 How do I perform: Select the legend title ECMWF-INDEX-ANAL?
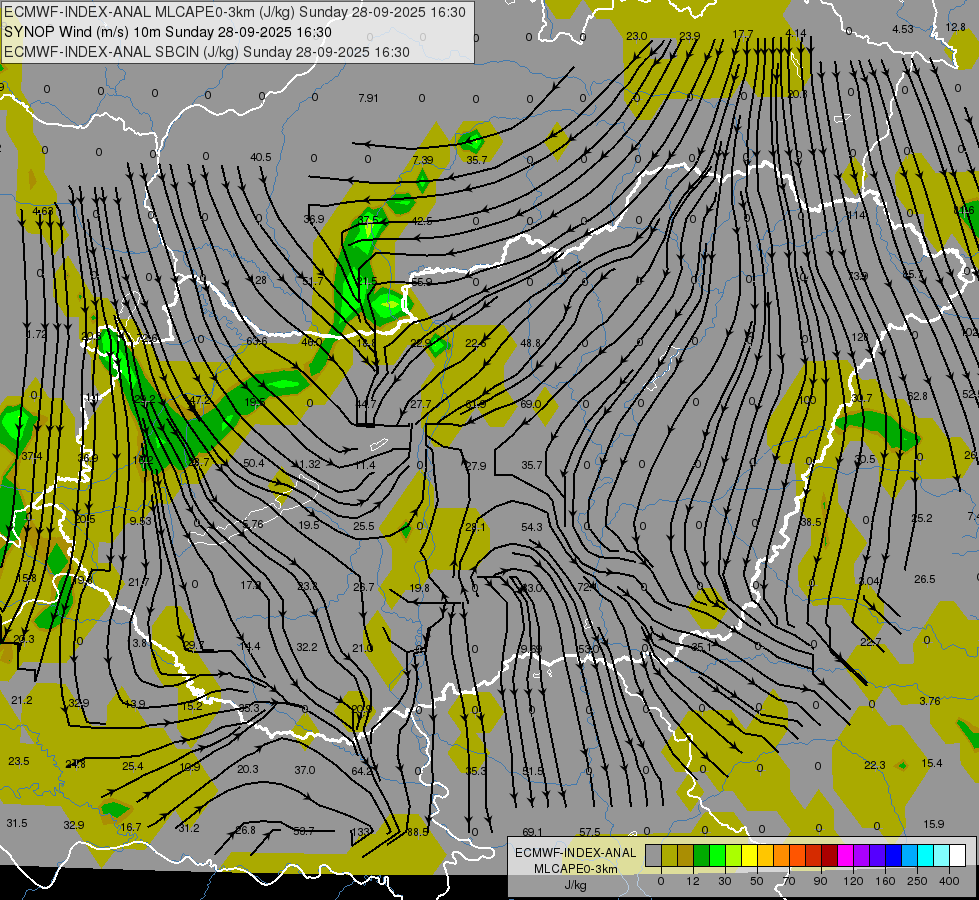tap(575, 852)
